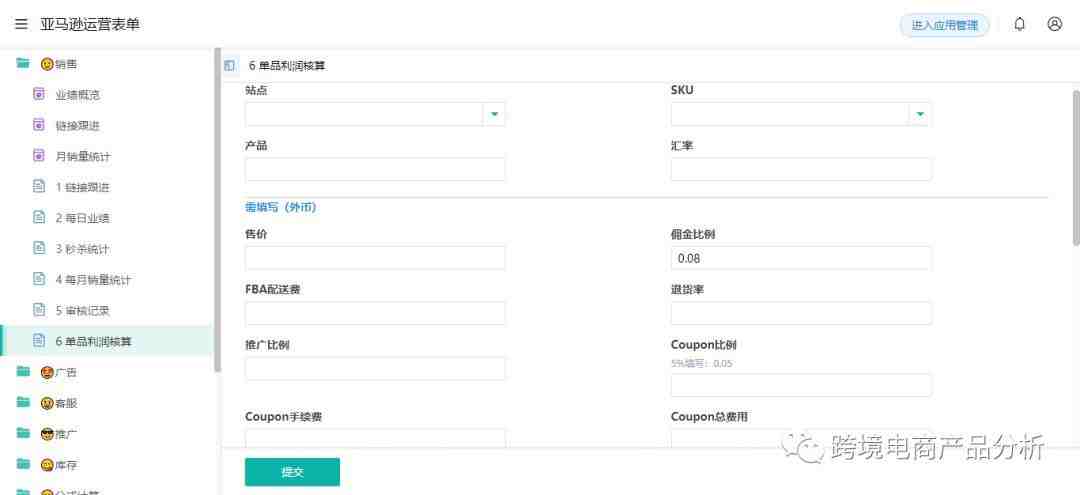Submit the form with 提交
This screenshot has height=495, width=1080.
pos(292,472)
